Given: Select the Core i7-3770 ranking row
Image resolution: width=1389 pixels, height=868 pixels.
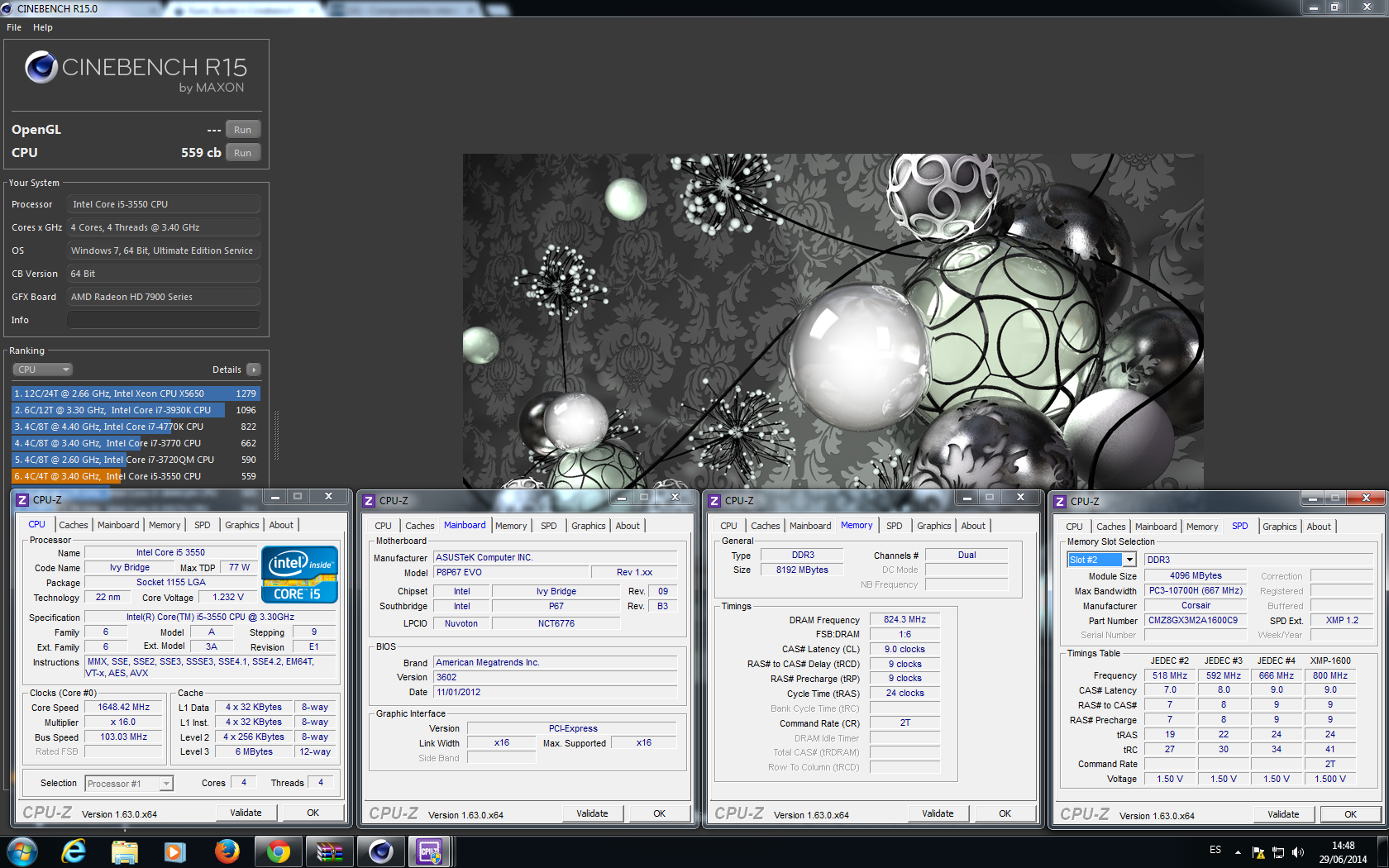Looking at the screenshot, I should tap(136, 443).
